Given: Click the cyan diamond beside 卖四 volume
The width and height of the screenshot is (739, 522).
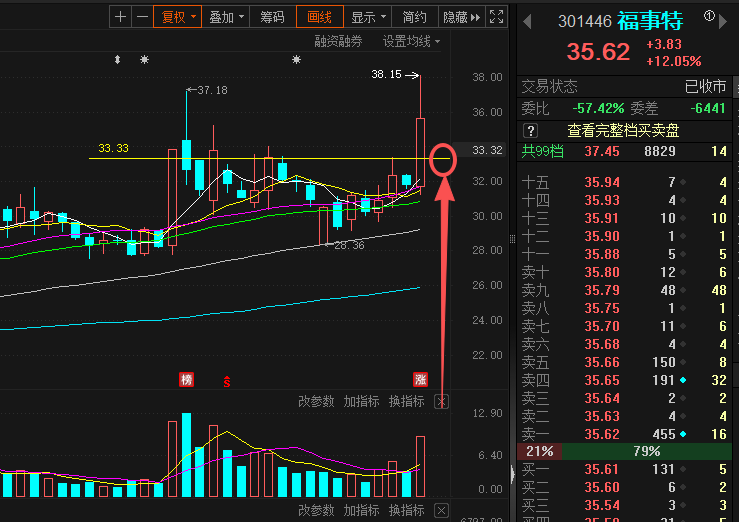Looking at the screenshot, I should click(x=683, y=380).
